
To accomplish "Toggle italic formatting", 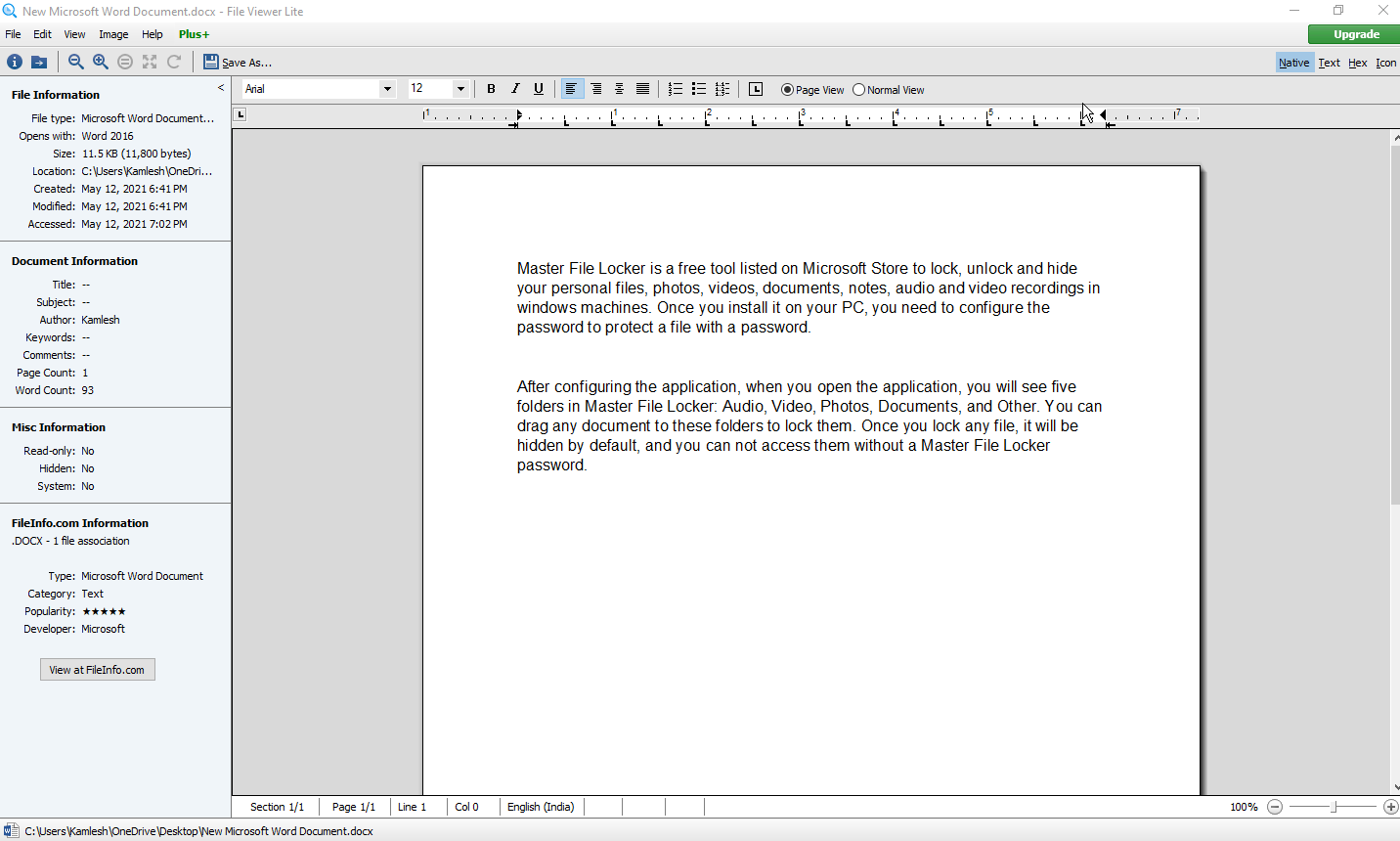I will click(x=515, y=89).
